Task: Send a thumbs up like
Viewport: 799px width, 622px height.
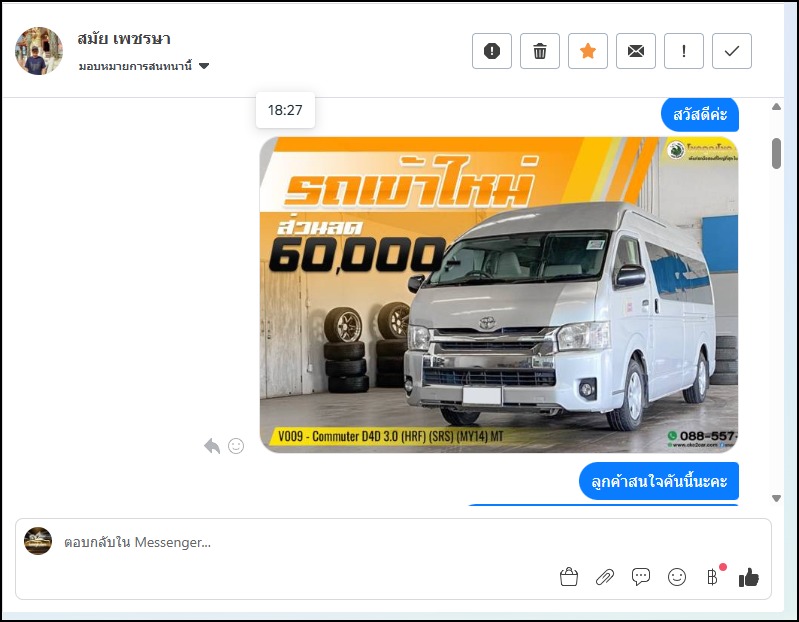Action: [748, 577]
